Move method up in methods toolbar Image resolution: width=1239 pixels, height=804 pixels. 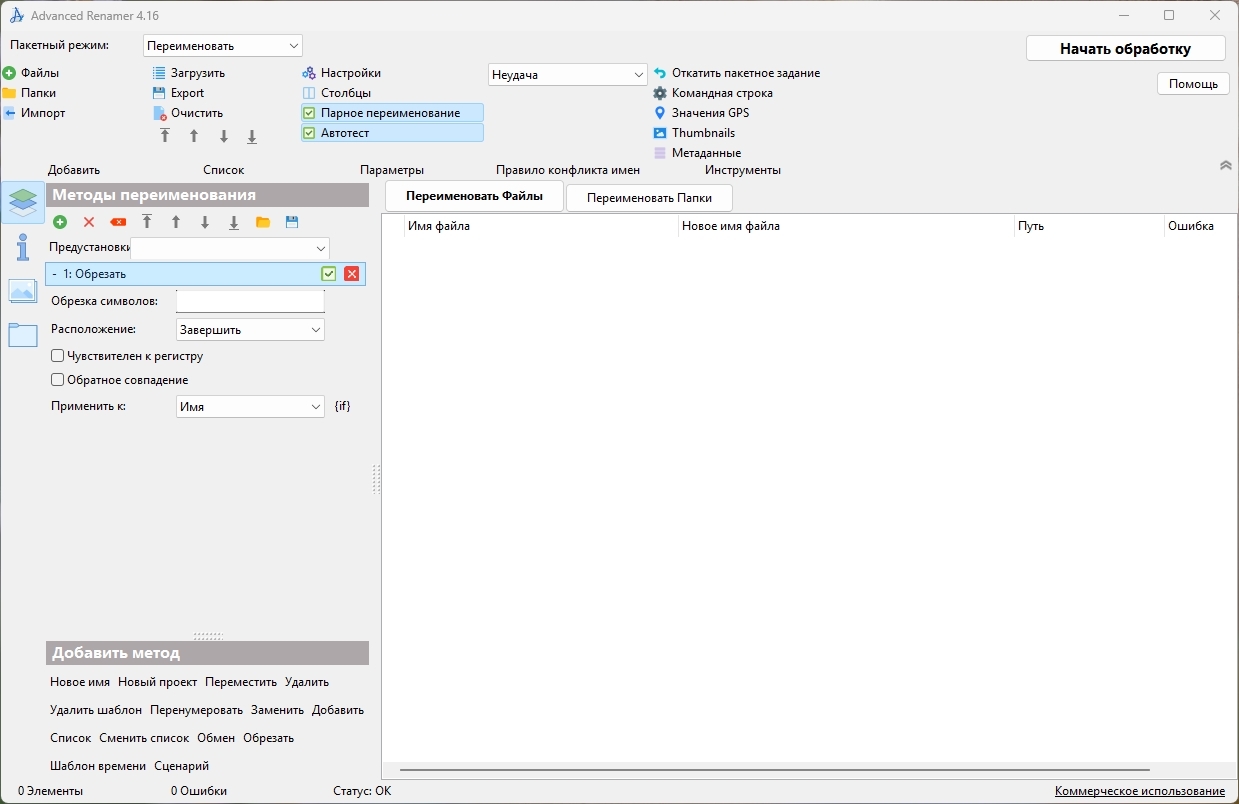pyautogui.click(x=176, y=222)
